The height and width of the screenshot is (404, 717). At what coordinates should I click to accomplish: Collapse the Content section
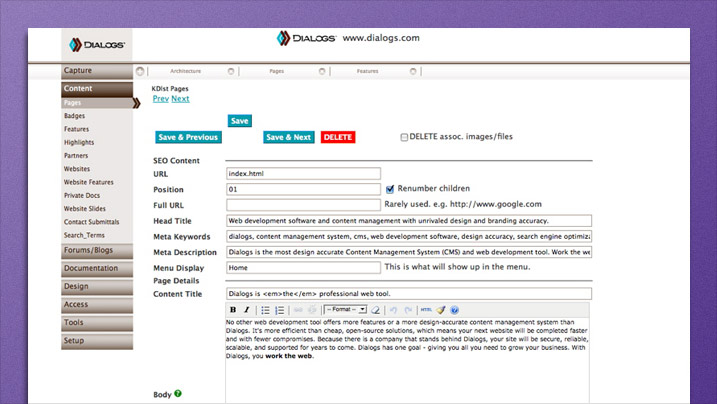pos(97,89)
